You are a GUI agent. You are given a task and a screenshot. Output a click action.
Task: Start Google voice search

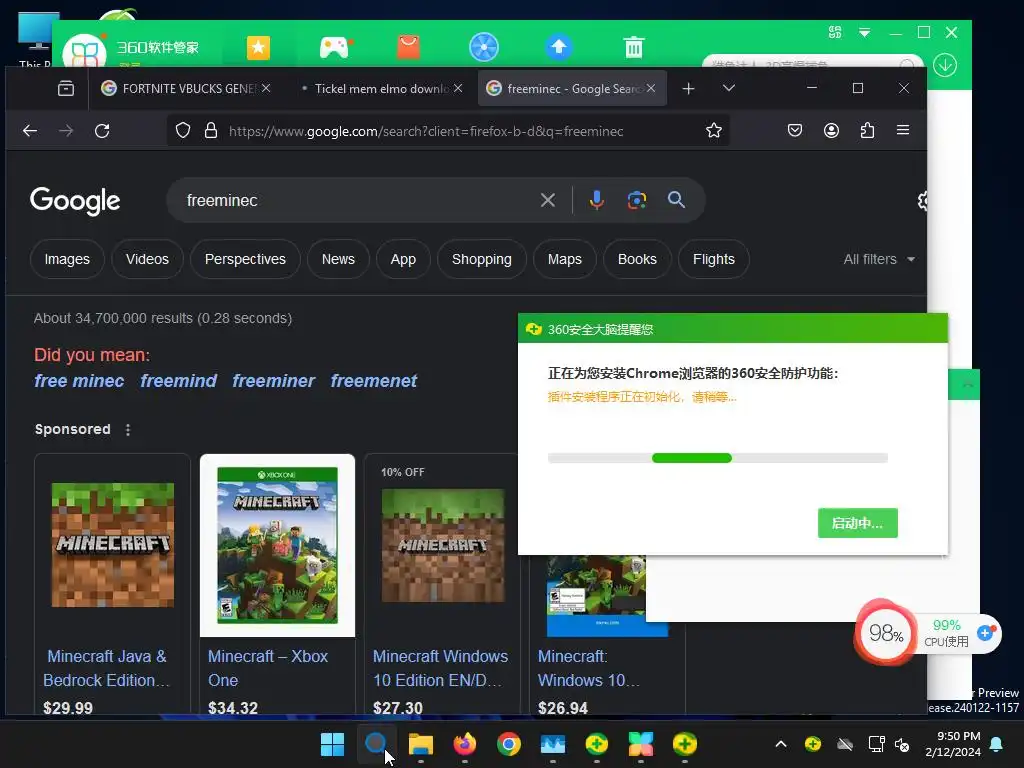point(596,200)
